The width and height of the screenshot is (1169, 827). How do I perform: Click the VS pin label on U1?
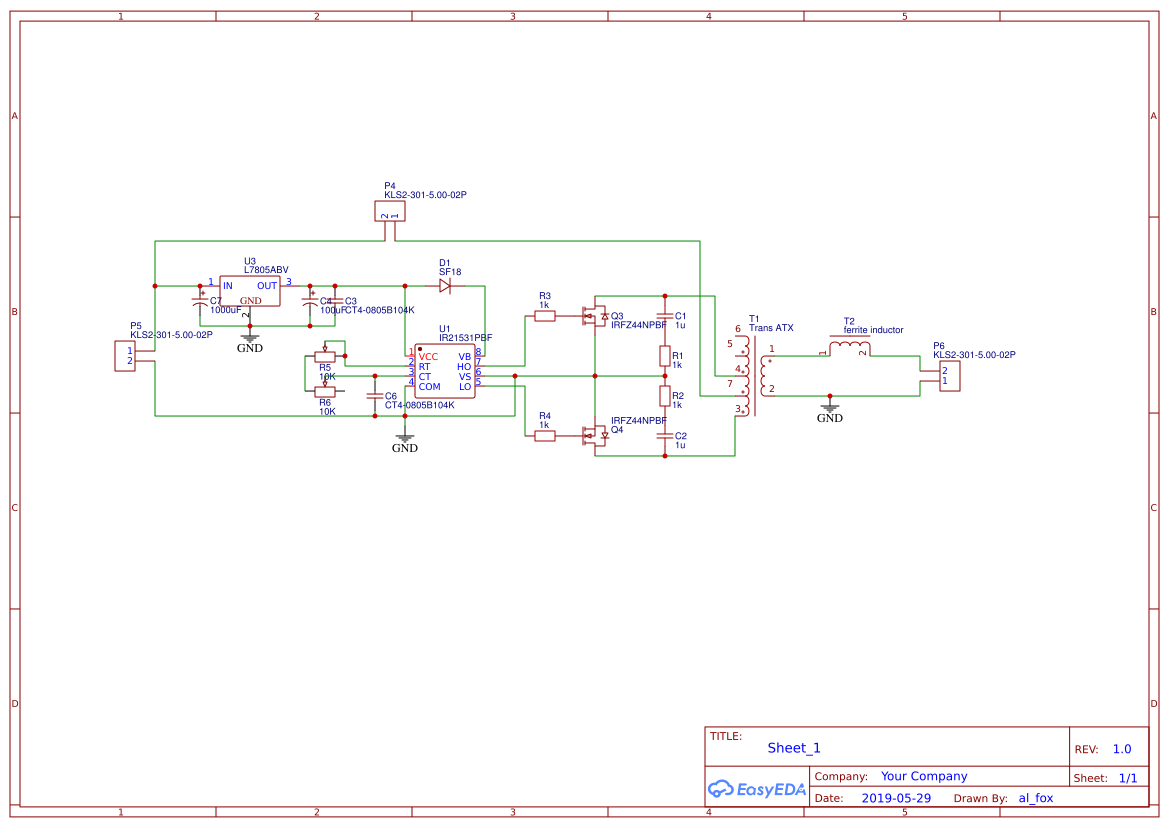464,377
